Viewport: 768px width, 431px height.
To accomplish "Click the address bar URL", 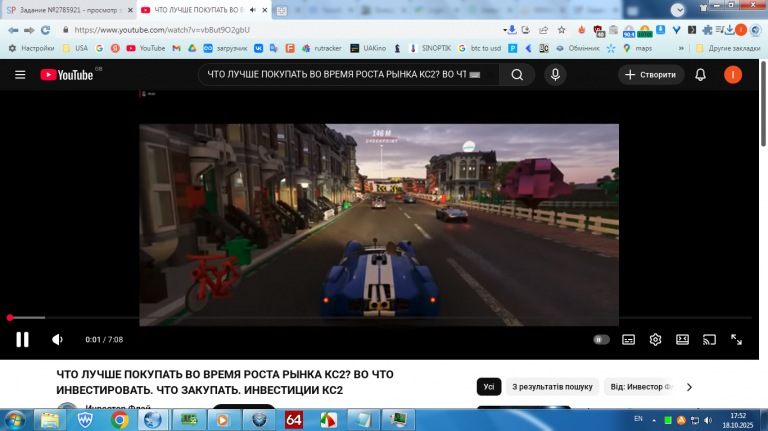I will click(162, 30).
